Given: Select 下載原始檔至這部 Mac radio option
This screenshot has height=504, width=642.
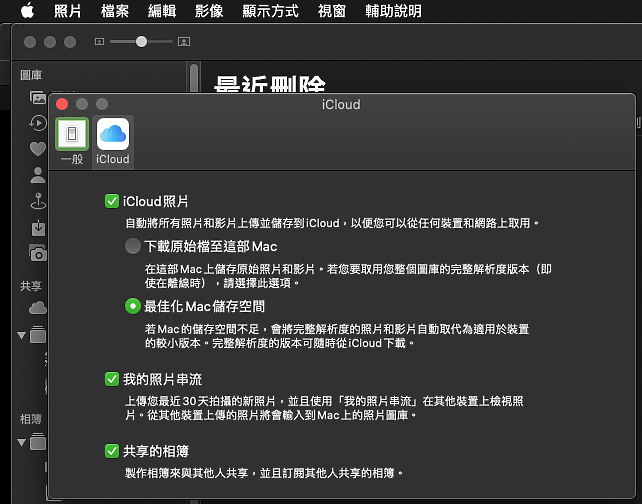Looking at the screenshot, I should [133, 246].
